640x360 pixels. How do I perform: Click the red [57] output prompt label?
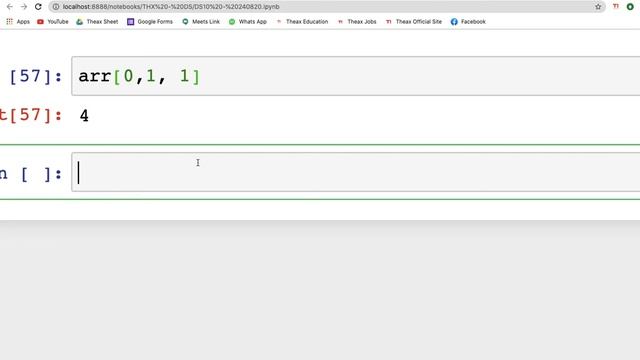click(31, 115)
